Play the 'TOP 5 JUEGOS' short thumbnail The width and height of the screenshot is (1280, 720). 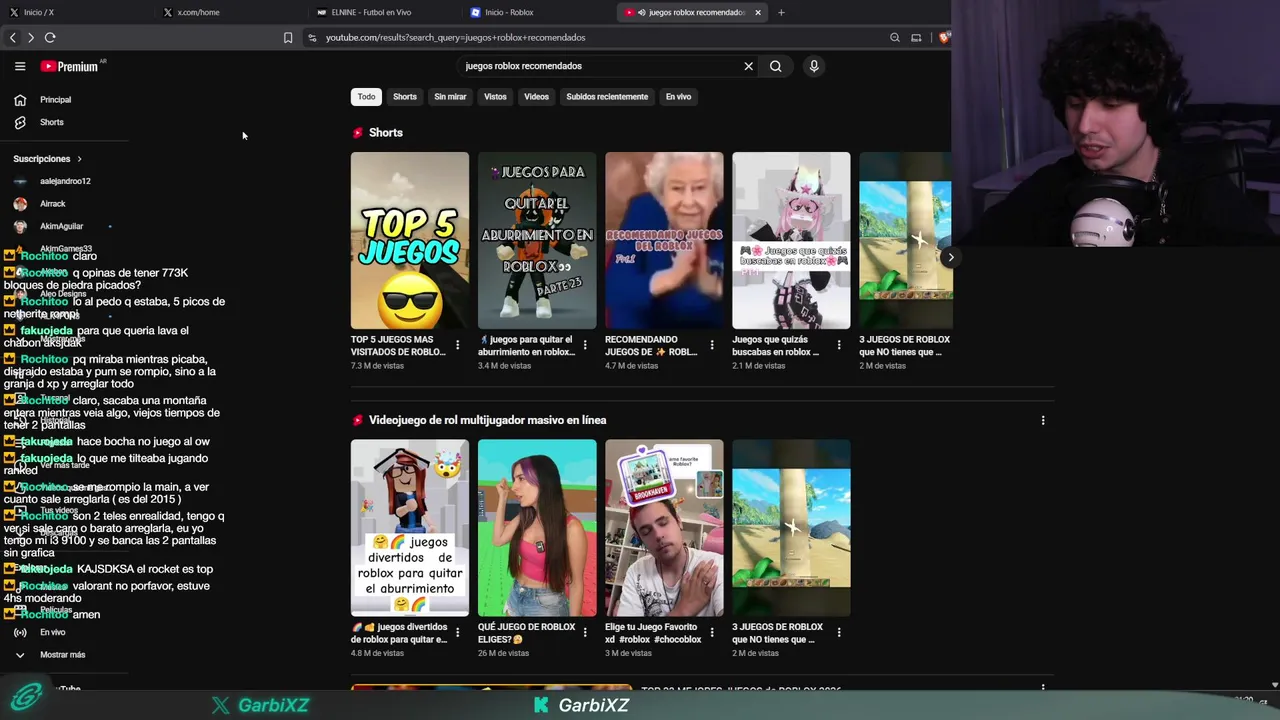pyautogui.click(x=410, y=240)
